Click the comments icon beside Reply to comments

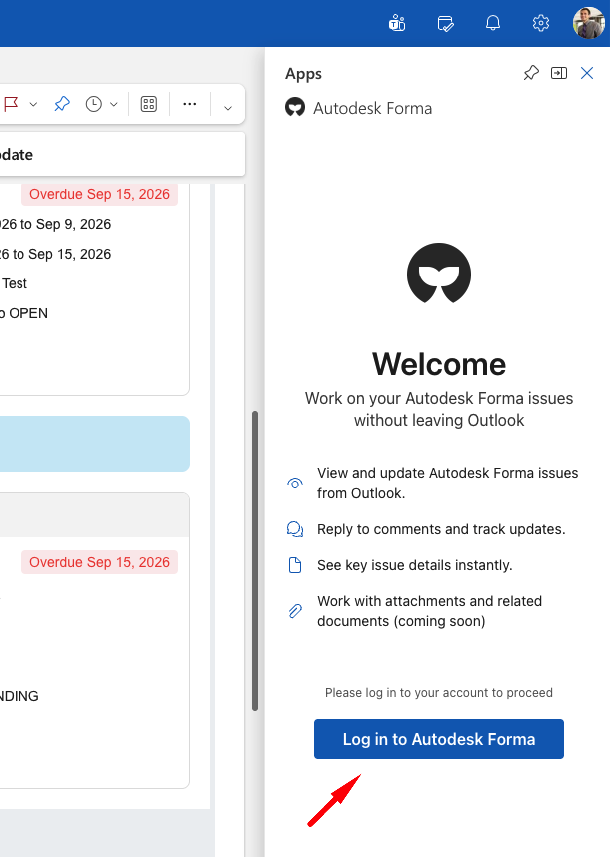(295, 529)
